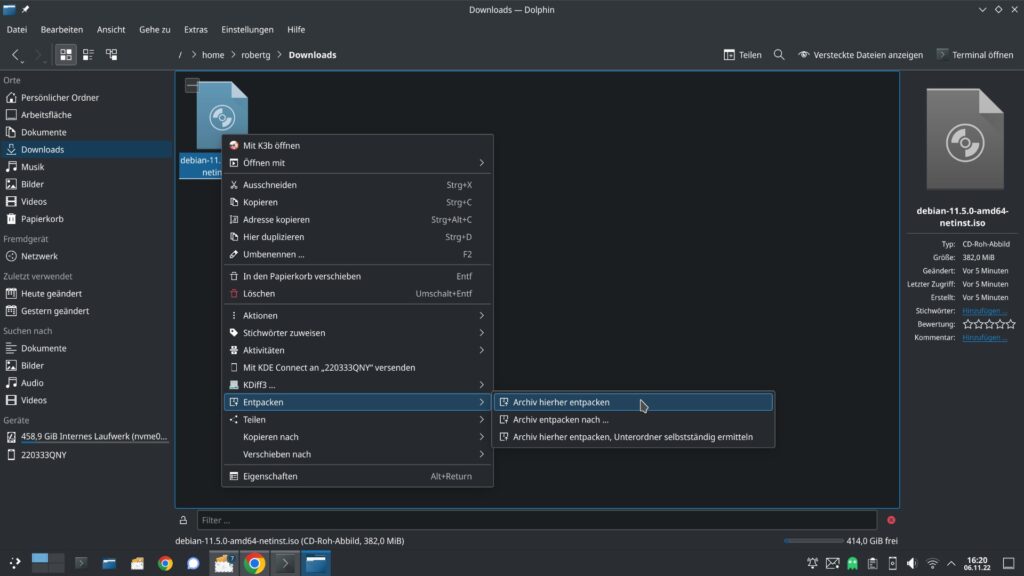This screenshot has height=576, width=1024.
Task: Click Hinzufügen link for Stichwörter
Action: pyautogui.click(x=985, y=311)
